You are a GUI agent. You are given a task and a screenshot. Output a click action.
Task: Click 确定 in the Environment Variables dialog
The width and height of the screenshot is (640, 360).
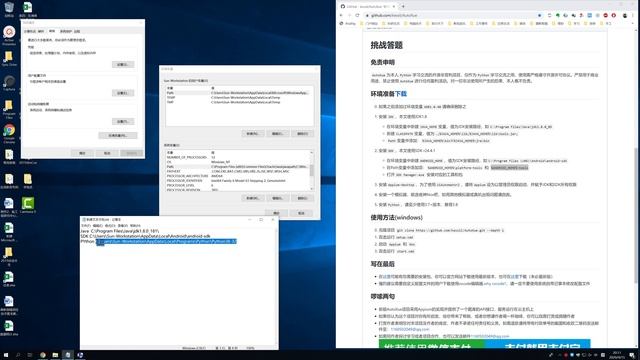point(276,213)
